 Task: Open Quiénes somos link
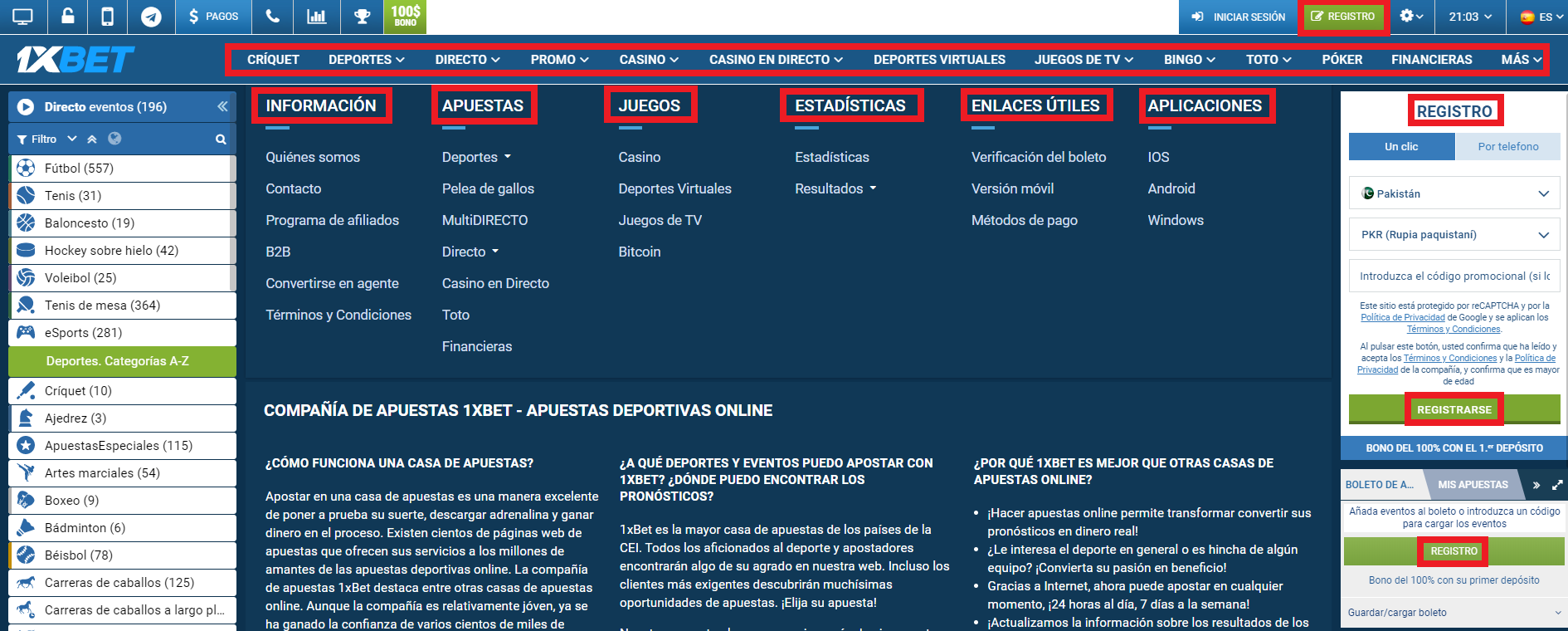[313, 157]
